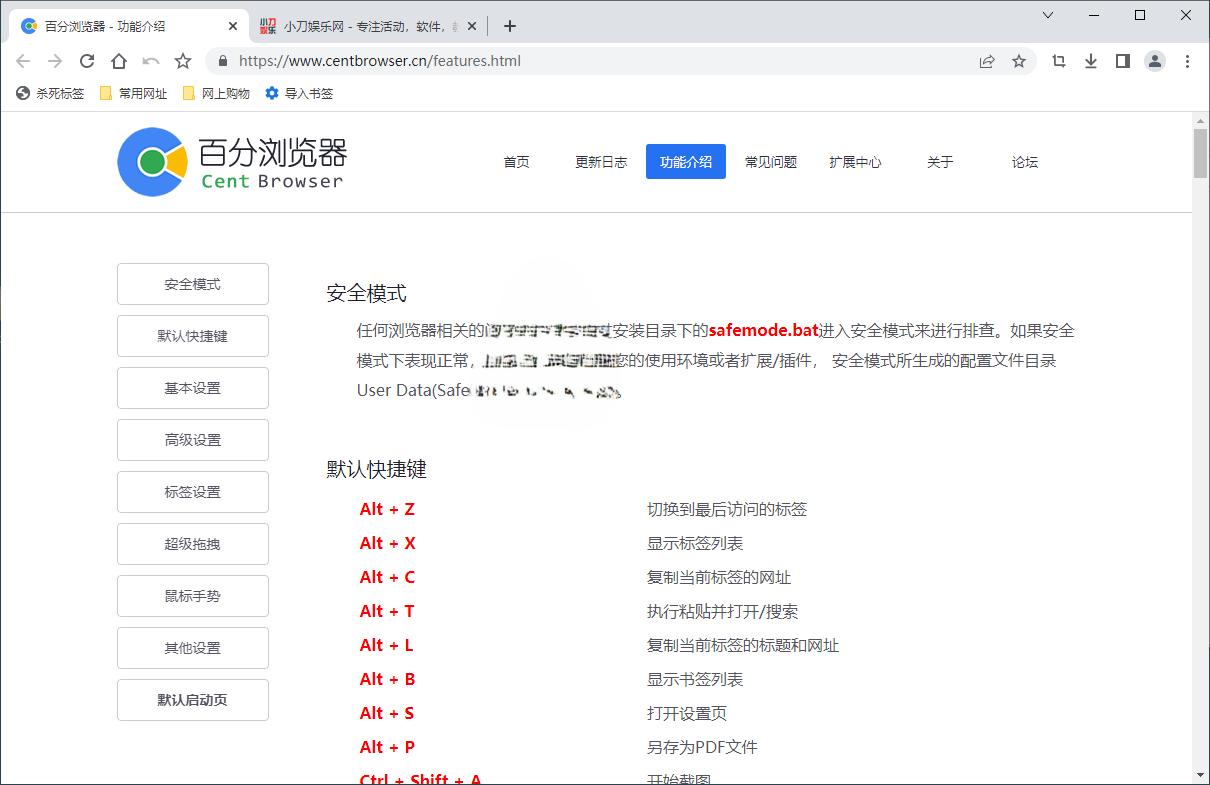Screen dimensions: 1210x785
Task: Click the Cent Browser logo
Action: point(232,162)
